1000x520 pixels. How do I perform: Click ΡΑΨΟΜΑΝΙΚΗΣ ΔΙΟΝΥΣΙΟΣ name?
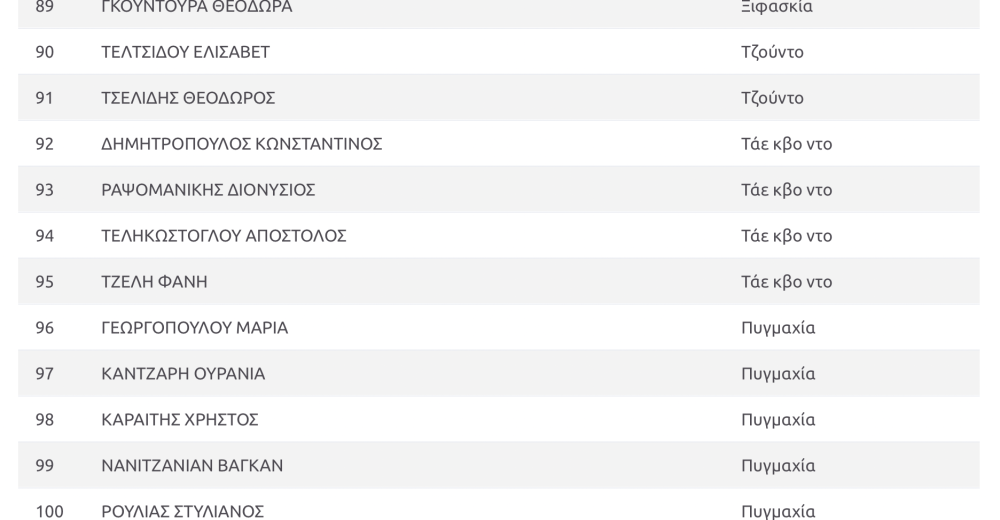209,189
